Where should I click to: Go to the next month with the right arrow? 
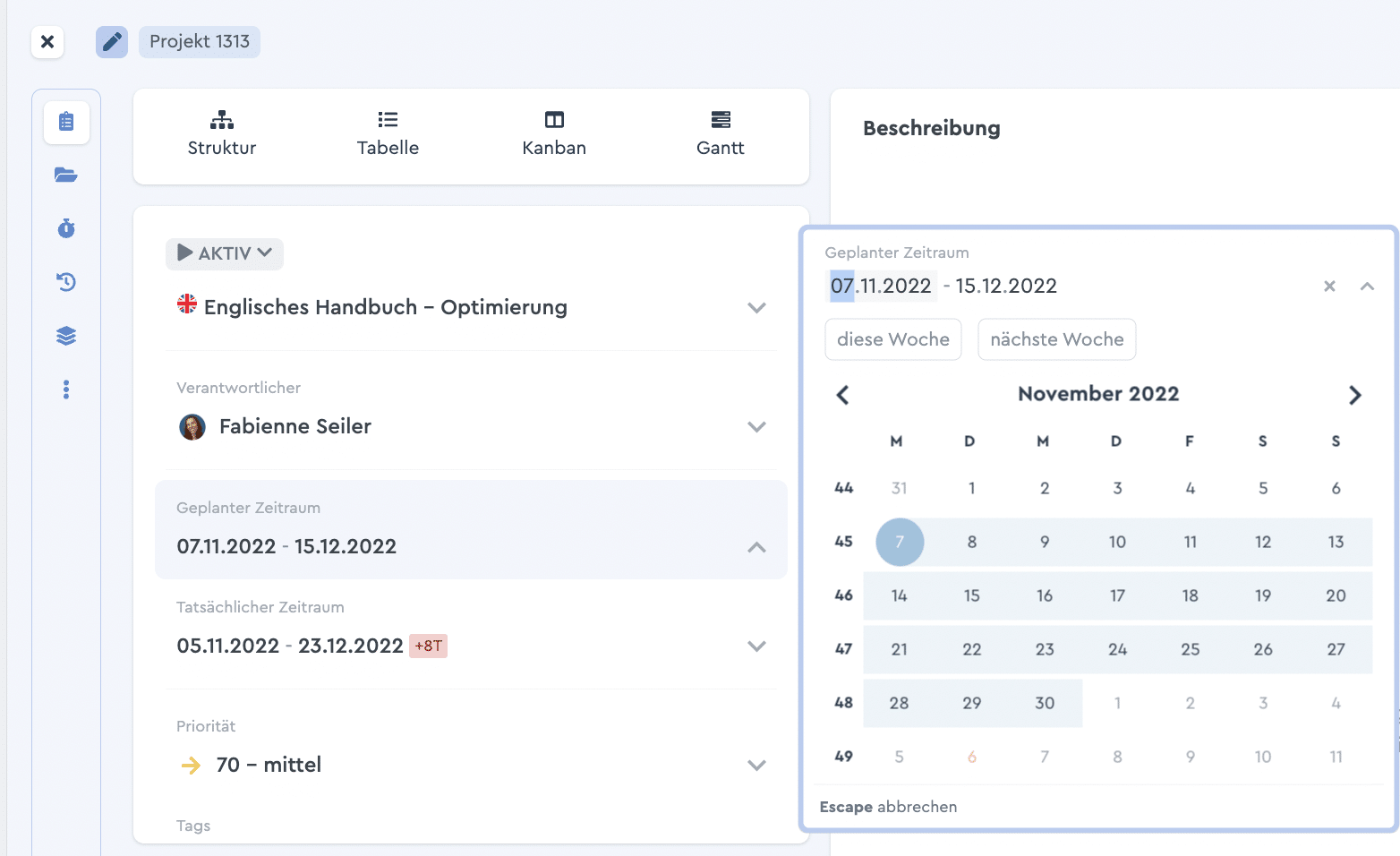1355,395
